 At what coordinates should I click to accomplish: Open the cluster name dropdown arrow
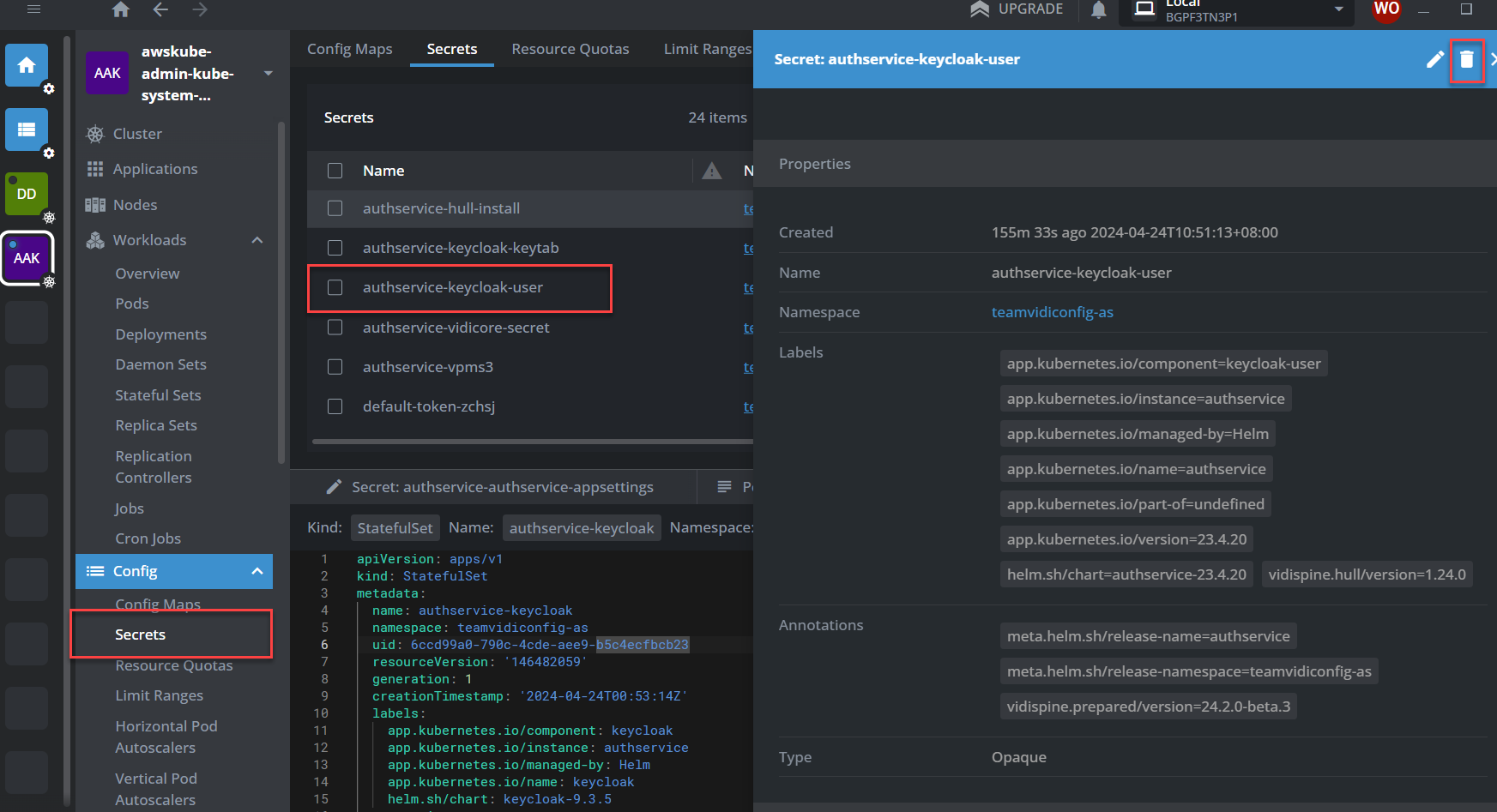[269, 74]
